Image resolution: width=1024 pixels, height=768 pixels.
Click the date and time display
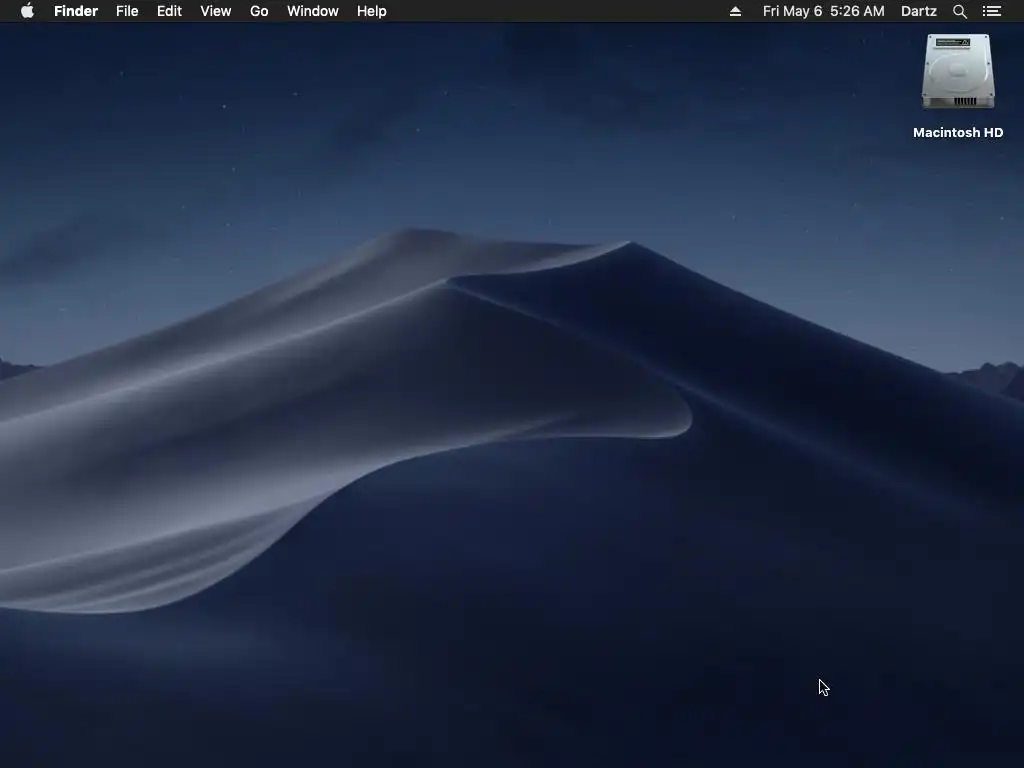pyautogui.click(x=824, y=11)
